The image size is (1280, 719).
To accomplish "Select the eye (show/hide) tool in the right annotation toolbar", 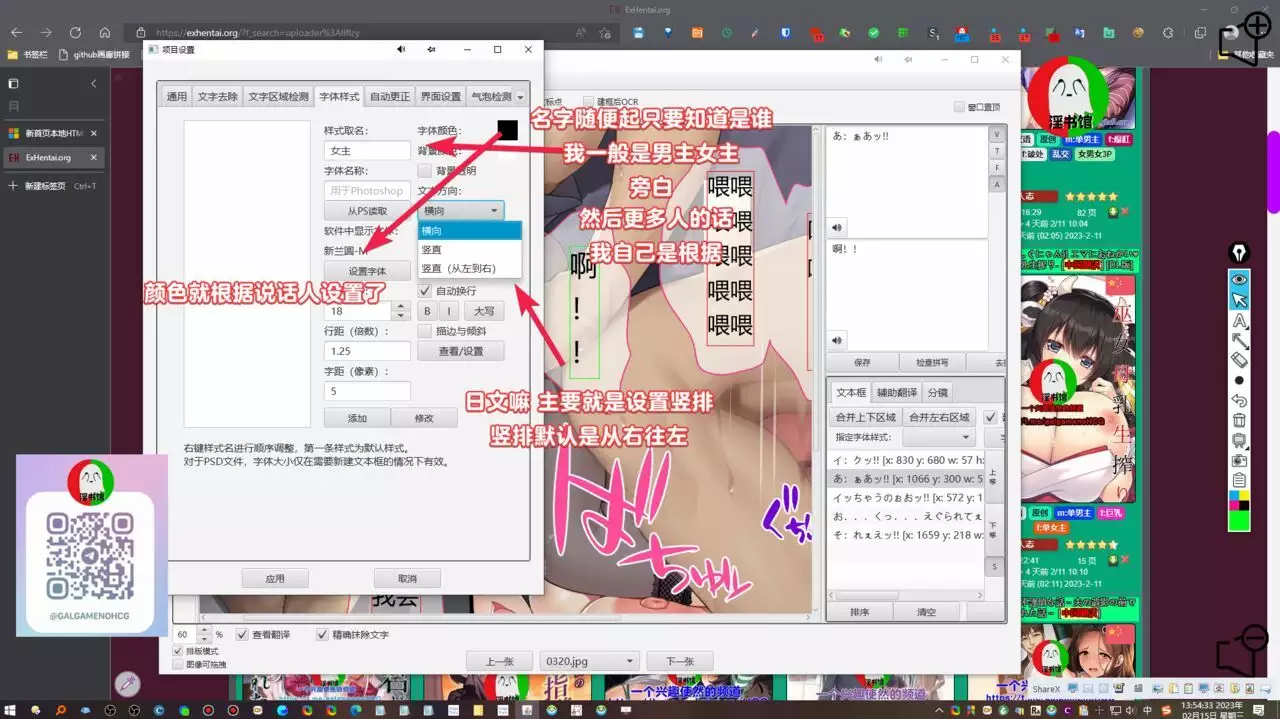I will (x=1239, y=279).
